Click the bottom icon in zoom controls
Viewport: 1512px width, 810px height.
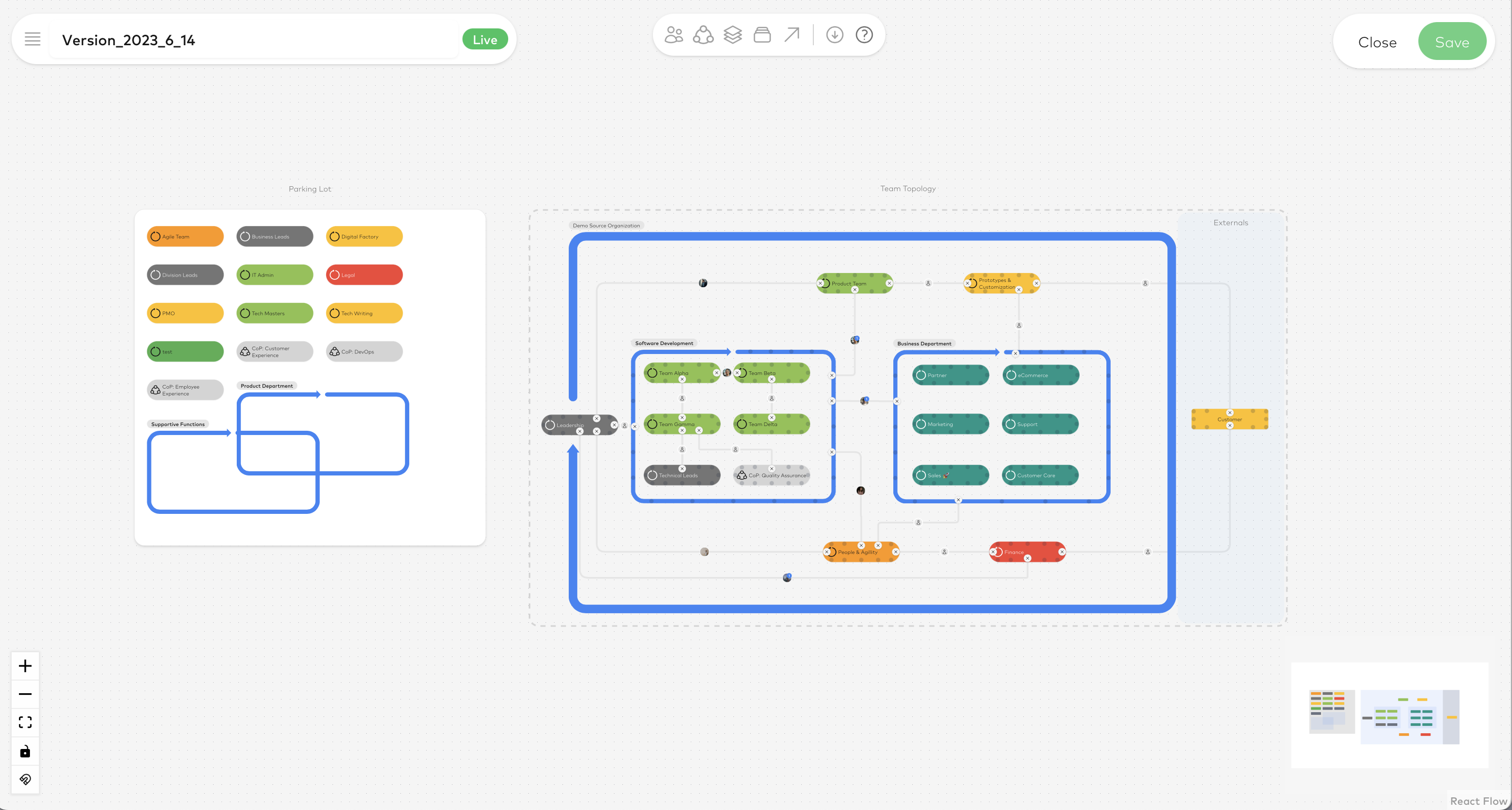[x=25, y=779]
